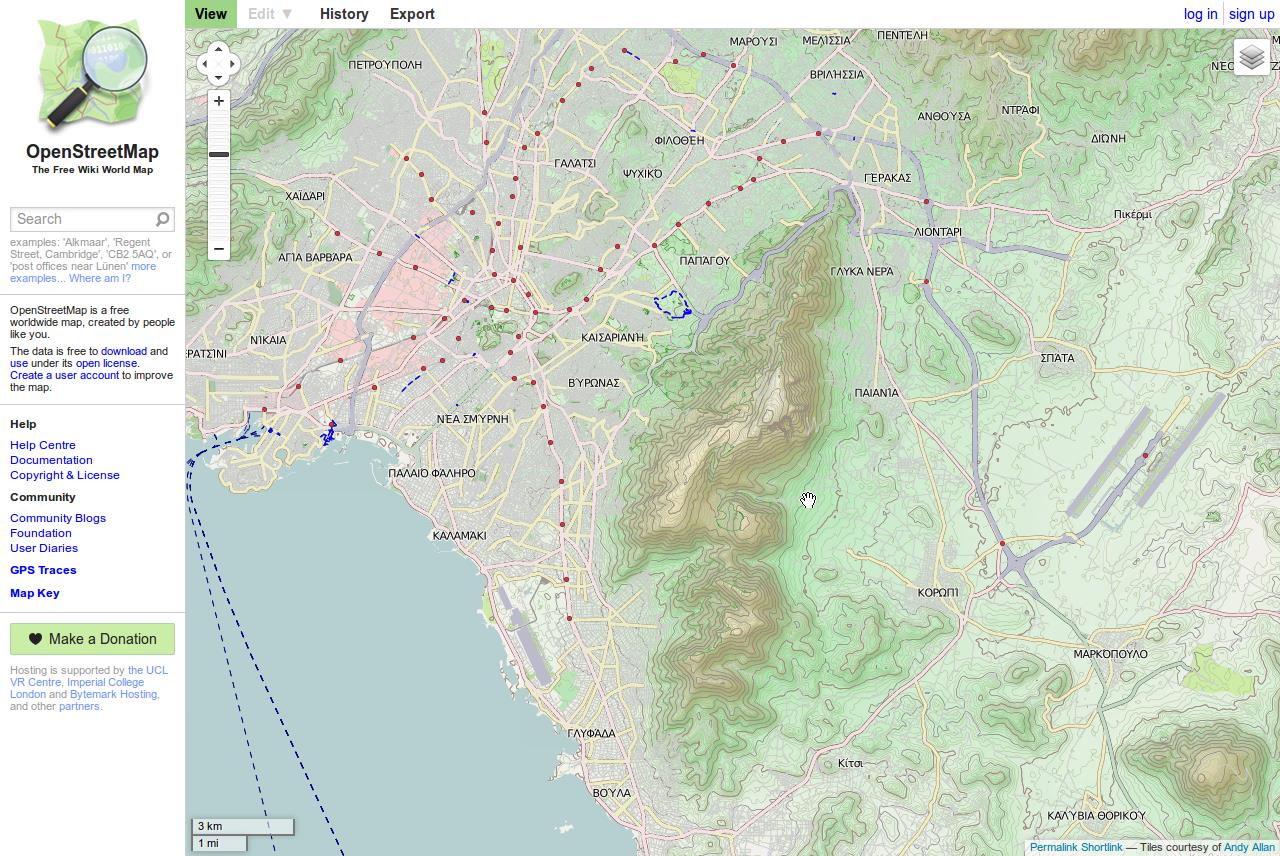Click the ΓΛΥΦΑΔΑ map label

591,733
